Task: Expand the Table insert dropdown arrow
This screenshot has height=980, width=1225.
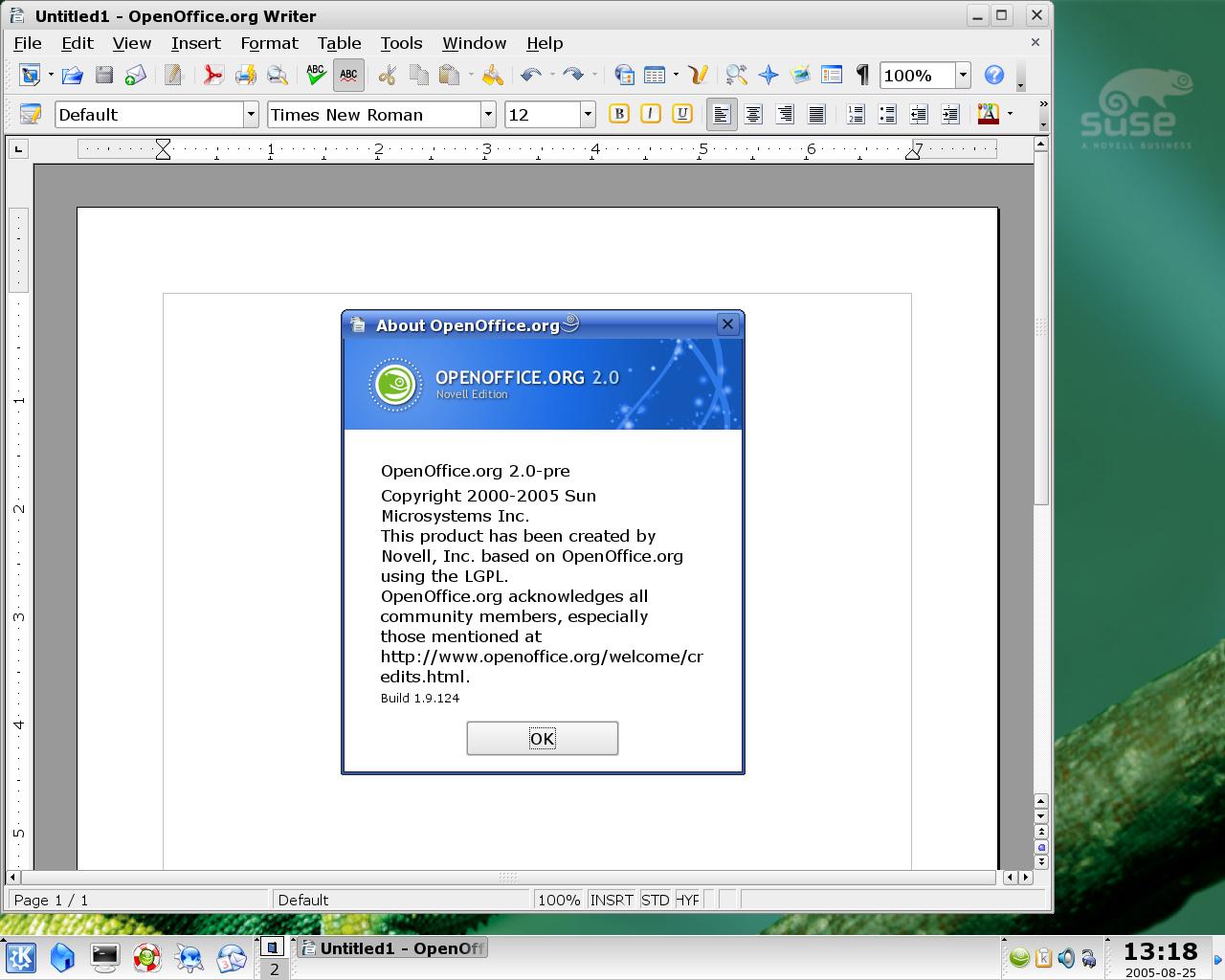Action: coord(676,75)
